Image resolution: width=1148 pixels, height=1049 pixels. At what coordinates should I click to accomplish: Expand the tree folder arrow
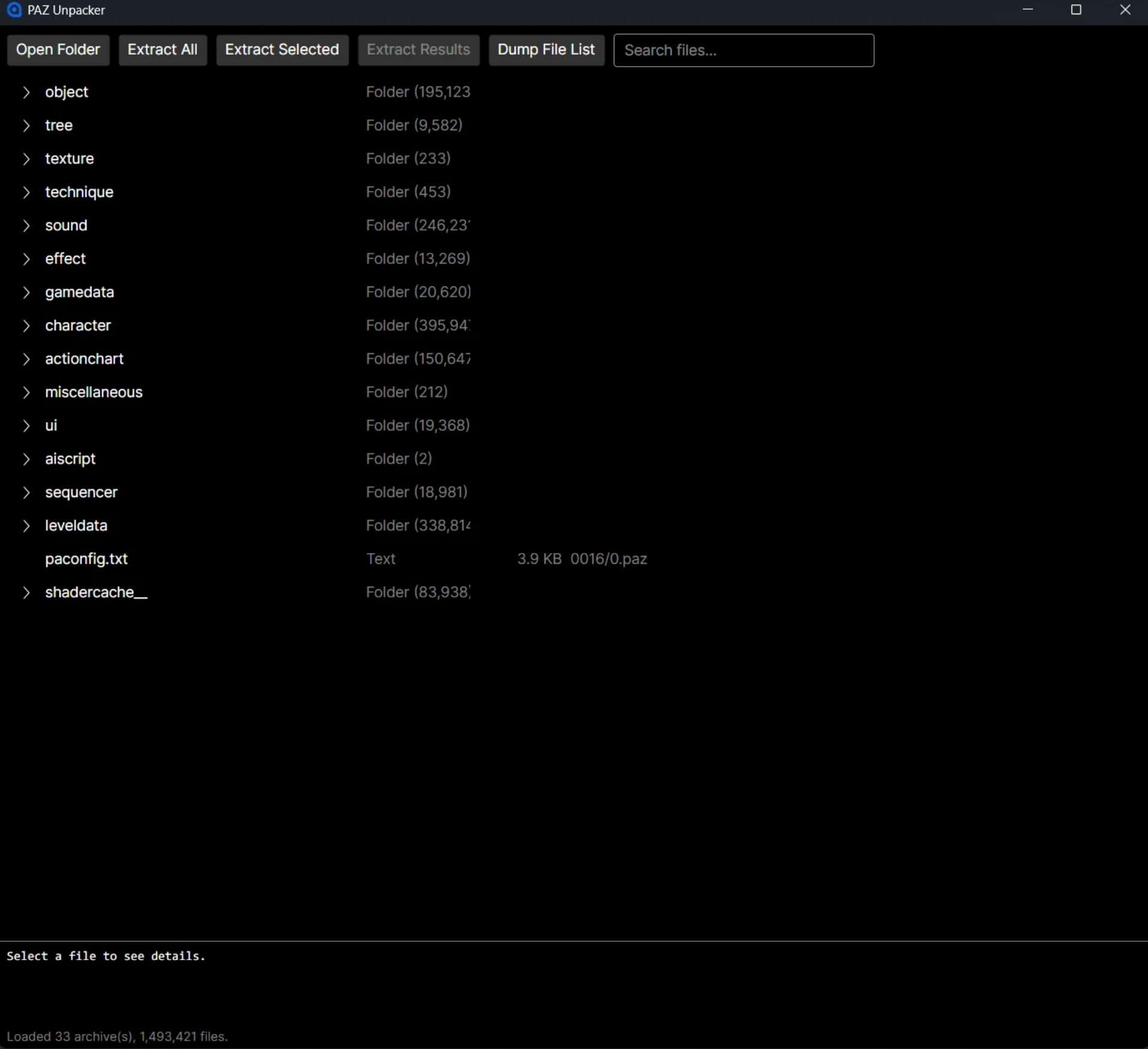26,125
